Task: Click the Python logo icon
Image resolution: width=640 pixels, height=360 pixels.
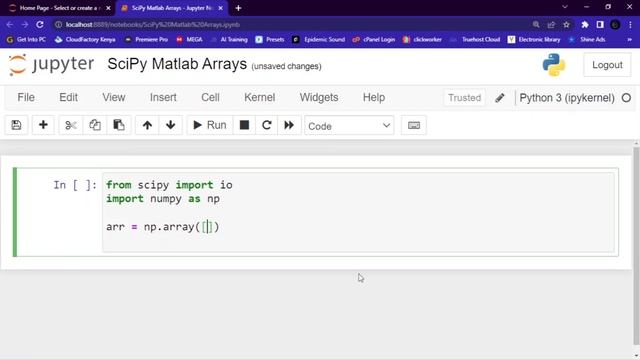Action: [x=554, y=65]
